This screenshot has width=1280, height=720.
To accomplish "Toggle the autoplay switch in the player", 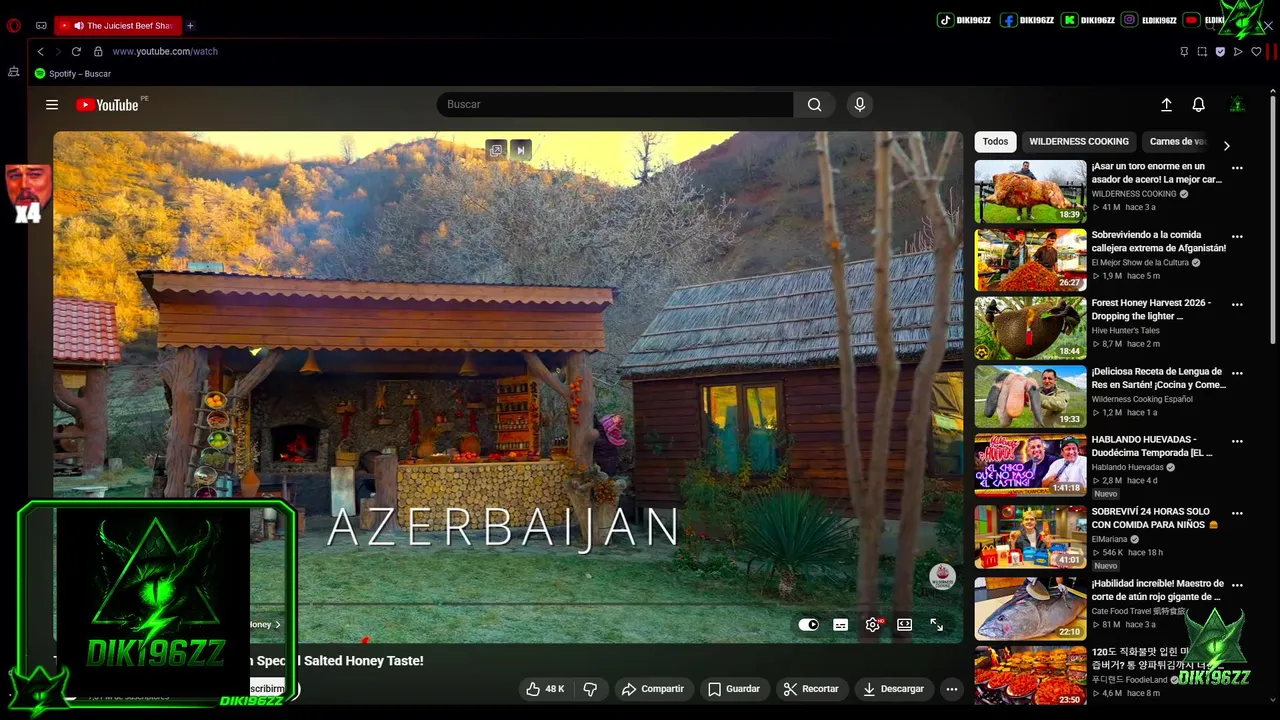I will pyautogui.click(x=808, y=624).
